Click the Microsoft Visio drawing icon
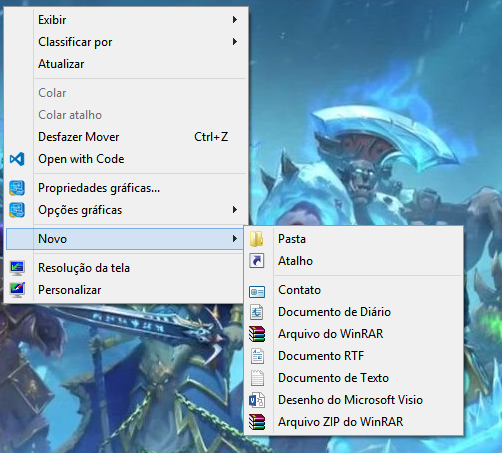This screenshot has width=502, height=453. [x=257, y=400]
